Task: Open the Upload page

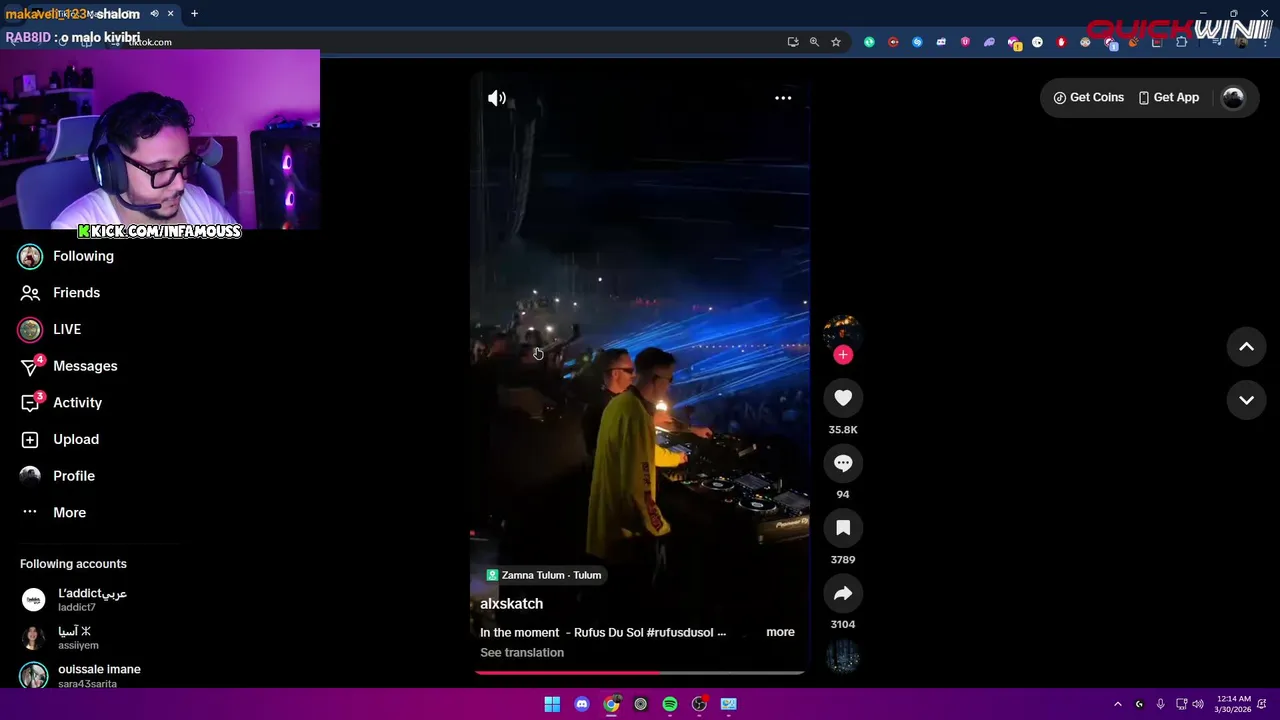Action: [61, 439]
